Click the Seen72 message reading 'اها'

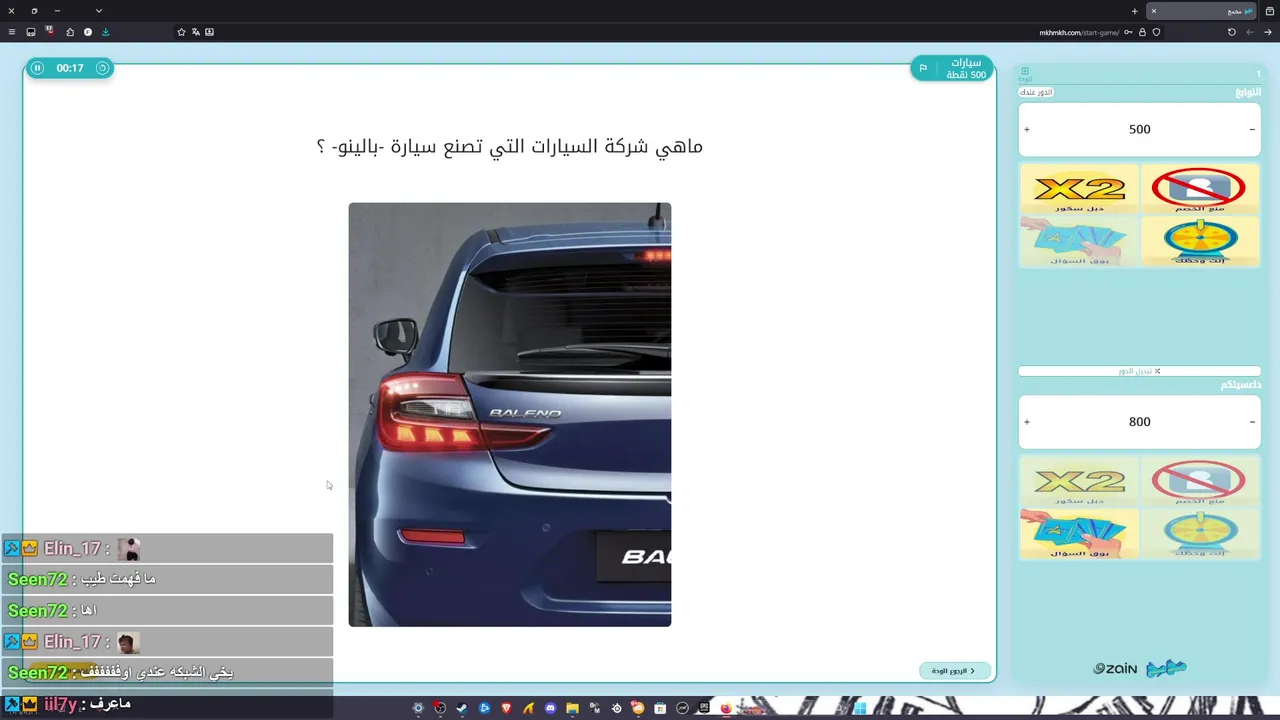pos(167,610)
